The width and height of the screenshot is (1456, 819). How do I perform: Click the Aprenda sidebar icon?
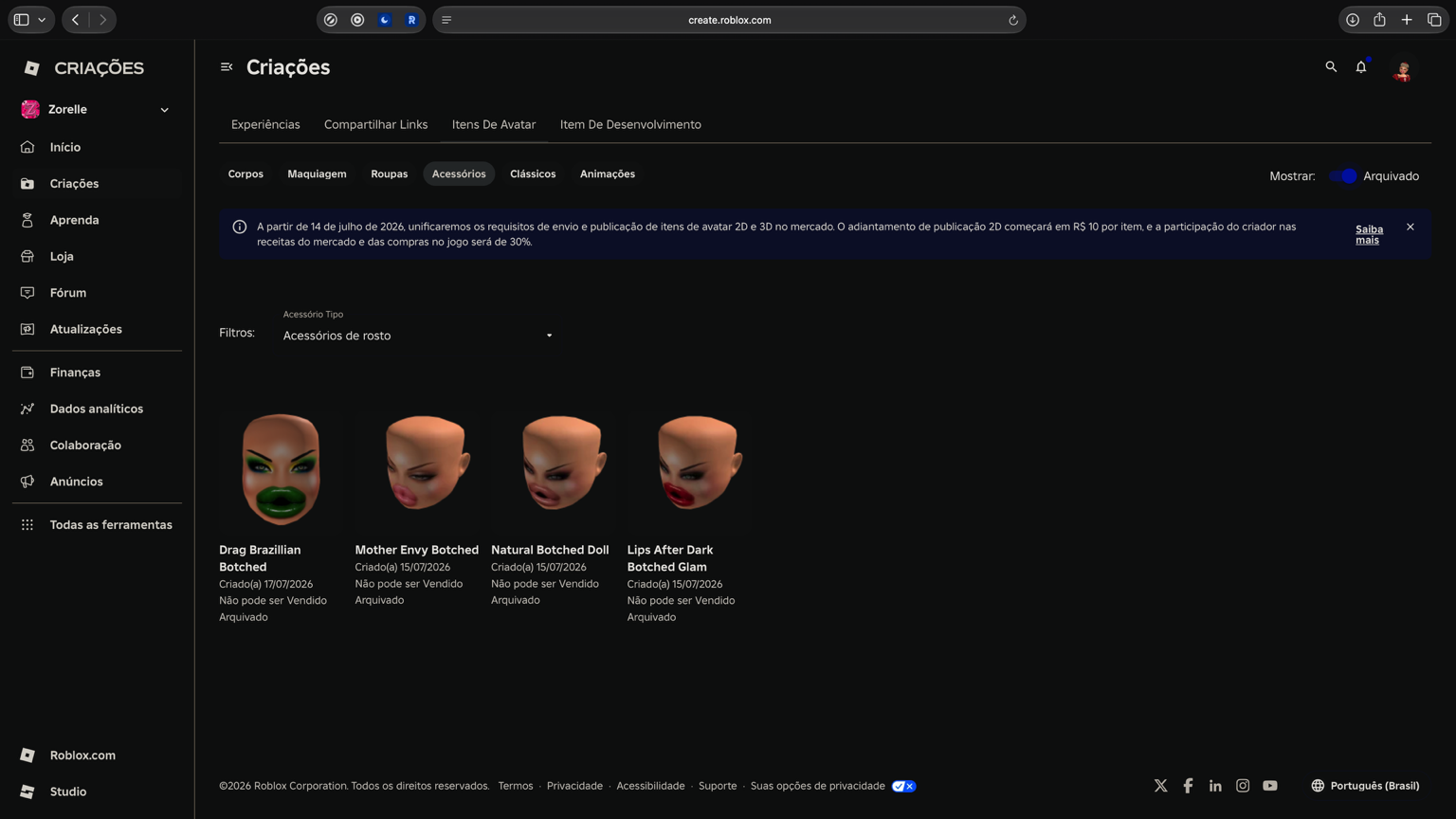[x=27, y=220]
